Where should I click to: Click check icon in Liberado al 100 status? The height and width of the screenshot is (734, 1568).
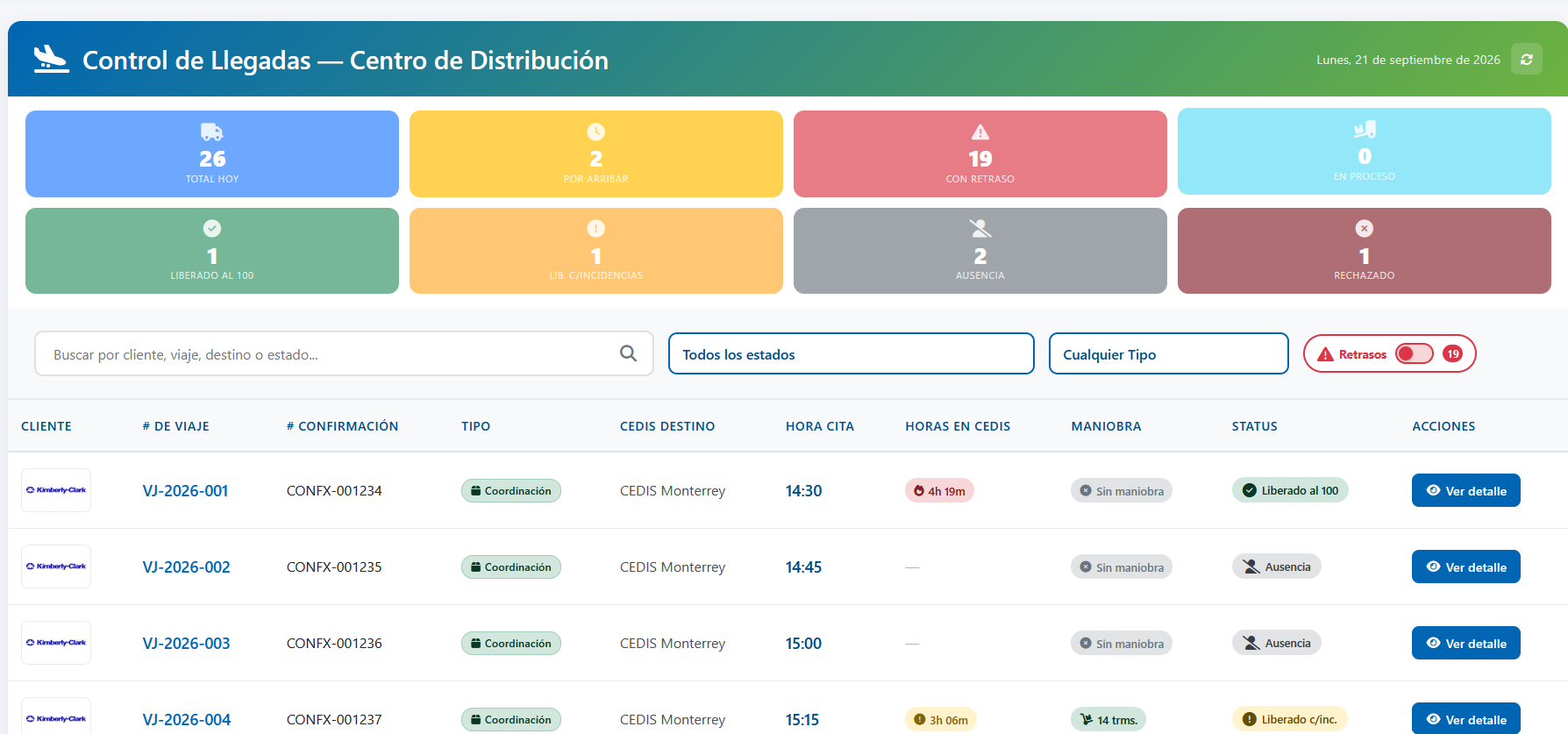1250,490
